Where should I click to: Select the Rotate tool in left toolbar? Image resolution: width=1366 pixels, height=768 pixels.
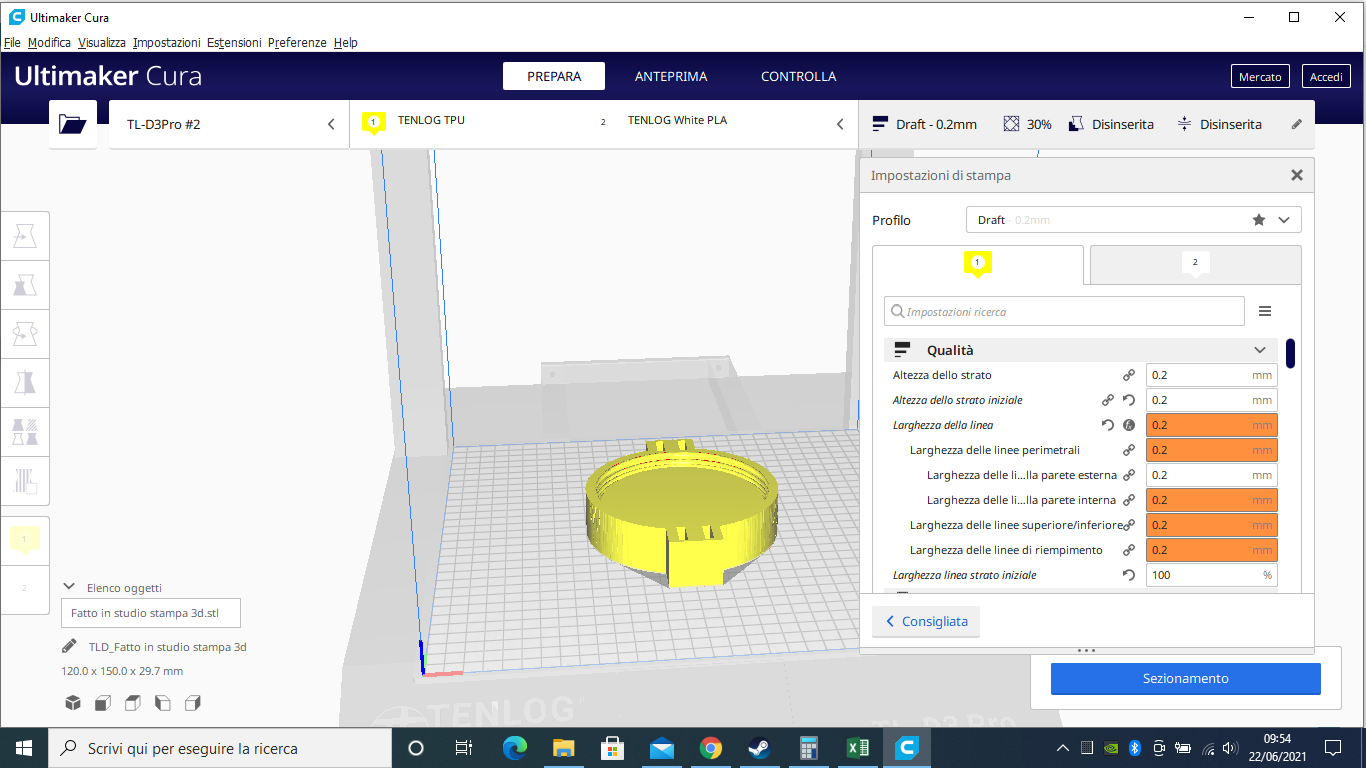click(25, 333)
